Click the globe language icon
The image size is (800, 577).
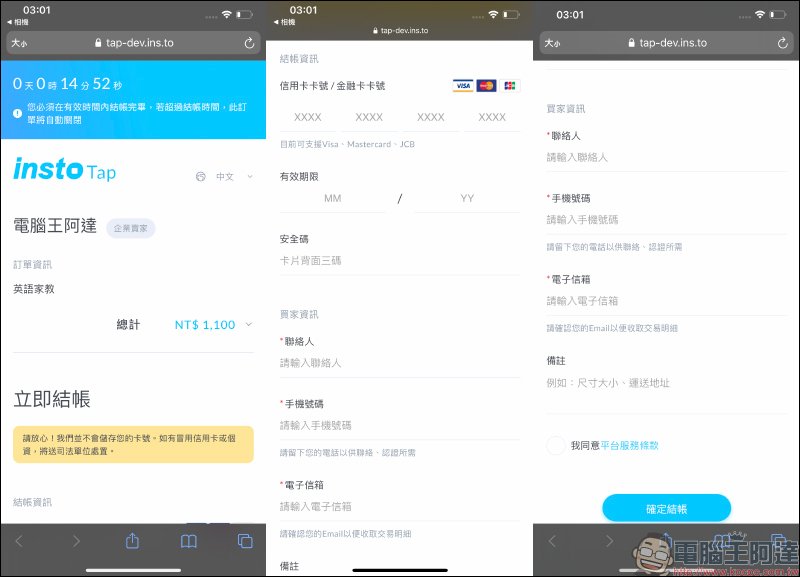pyautogui.click(x=201, y=177)
